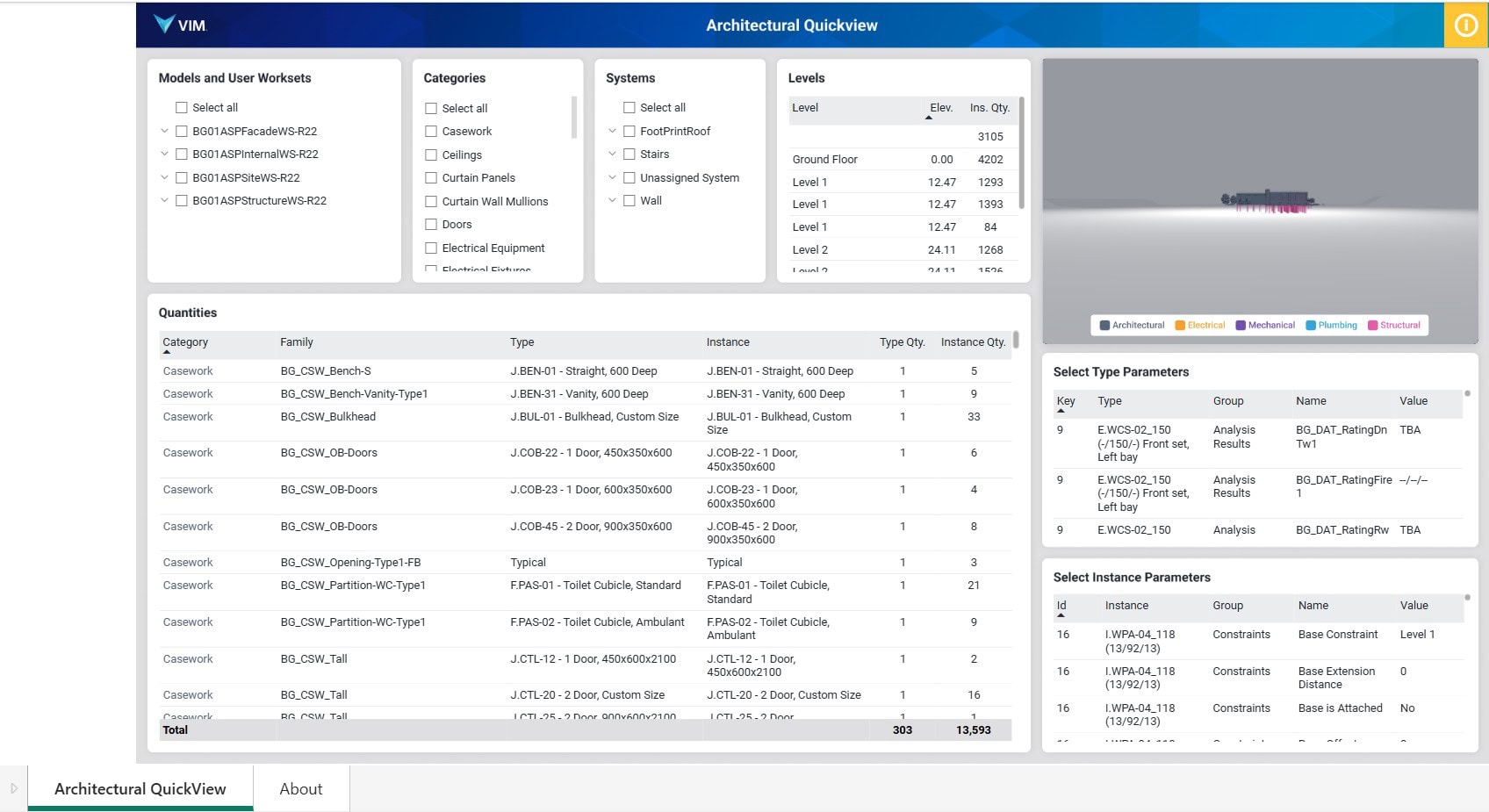Image resolution: width=1489 pixels, height=812 pixels.
Task: Check the Stairs system
Action: tap(629, 154)
